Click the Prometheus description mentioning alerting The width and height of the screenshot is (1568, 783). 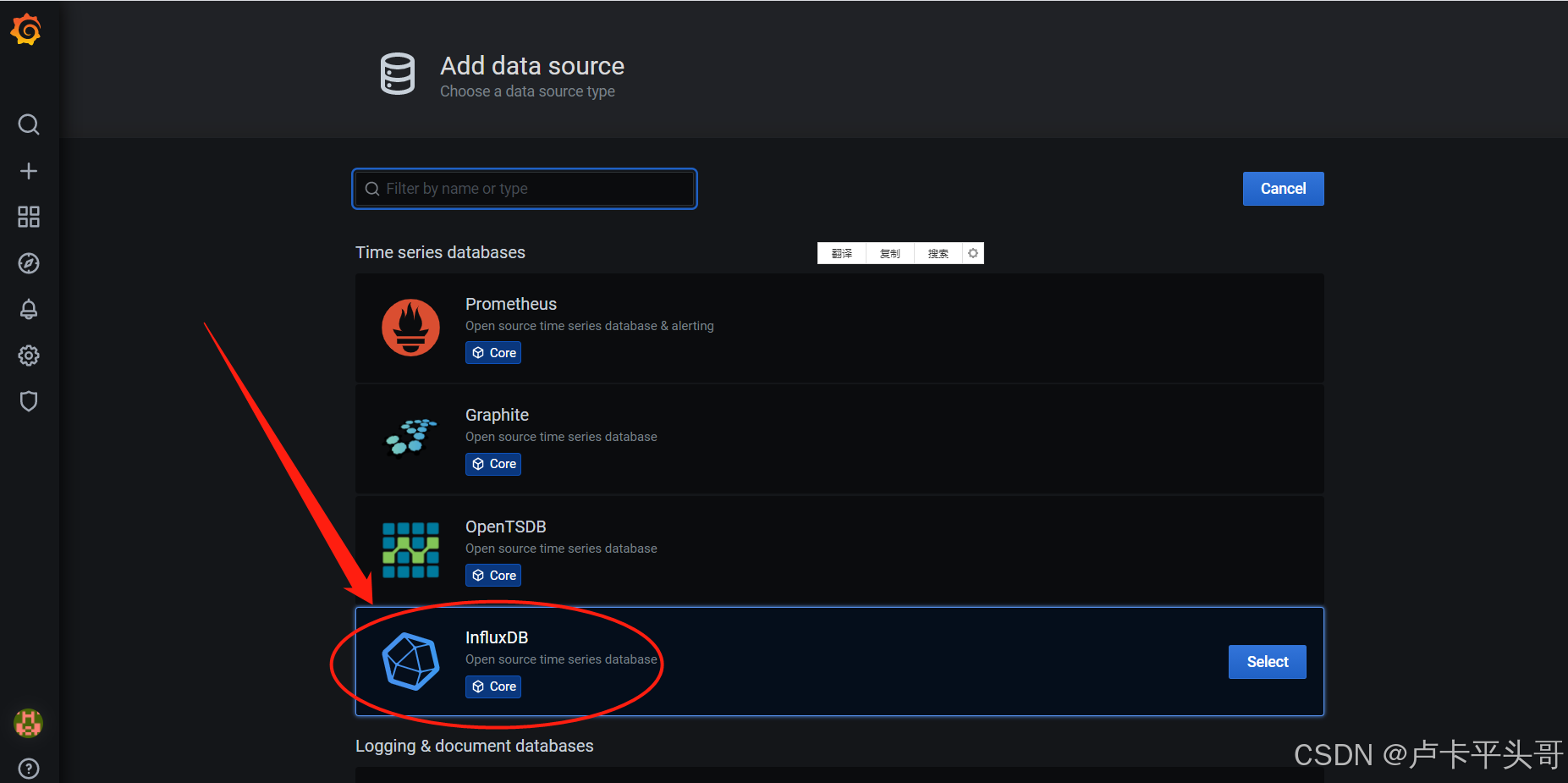point(590,326)
